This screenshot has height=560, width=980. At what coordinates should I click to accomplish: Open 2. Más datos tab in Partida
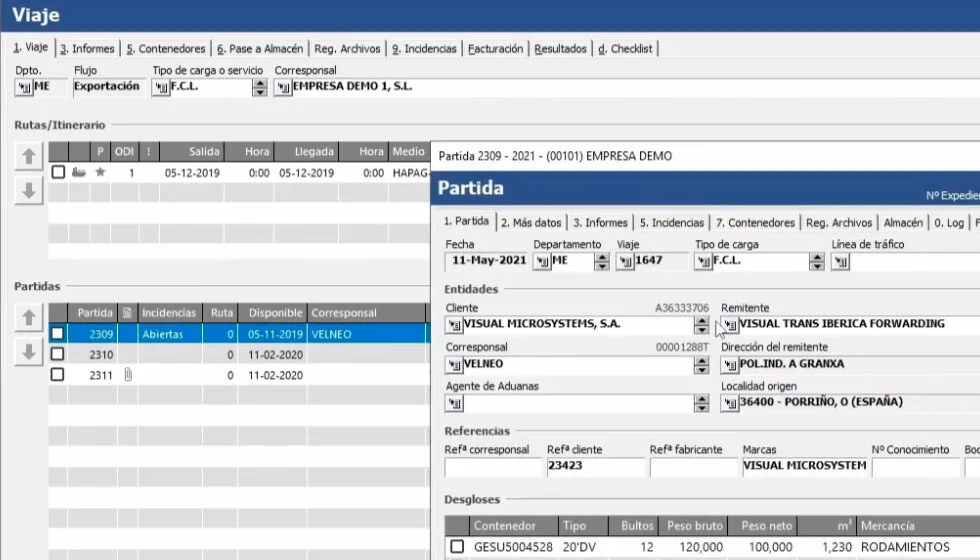(x=531, y=222)
